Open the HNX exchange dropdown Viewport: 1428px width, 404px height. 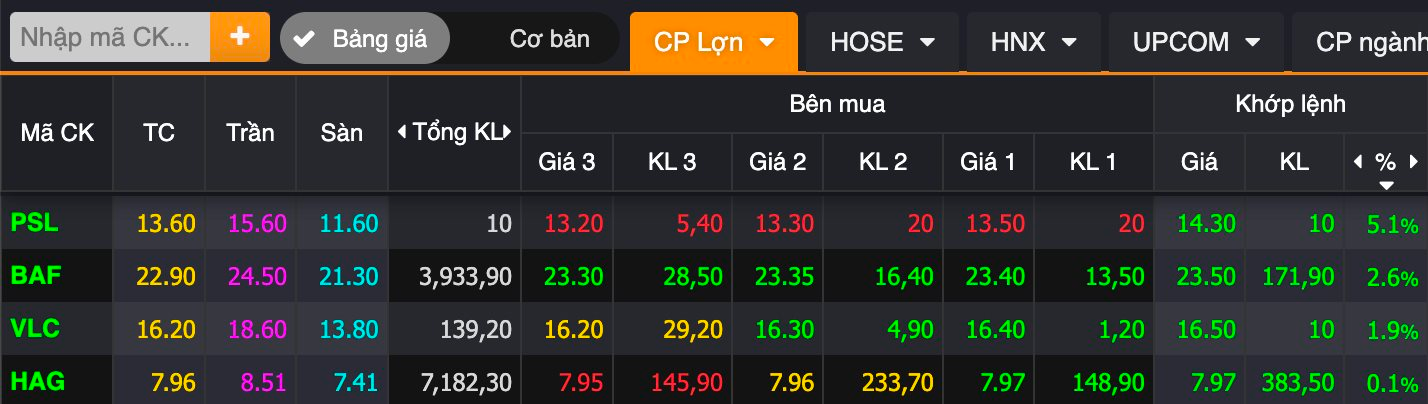click(1034, 42)
